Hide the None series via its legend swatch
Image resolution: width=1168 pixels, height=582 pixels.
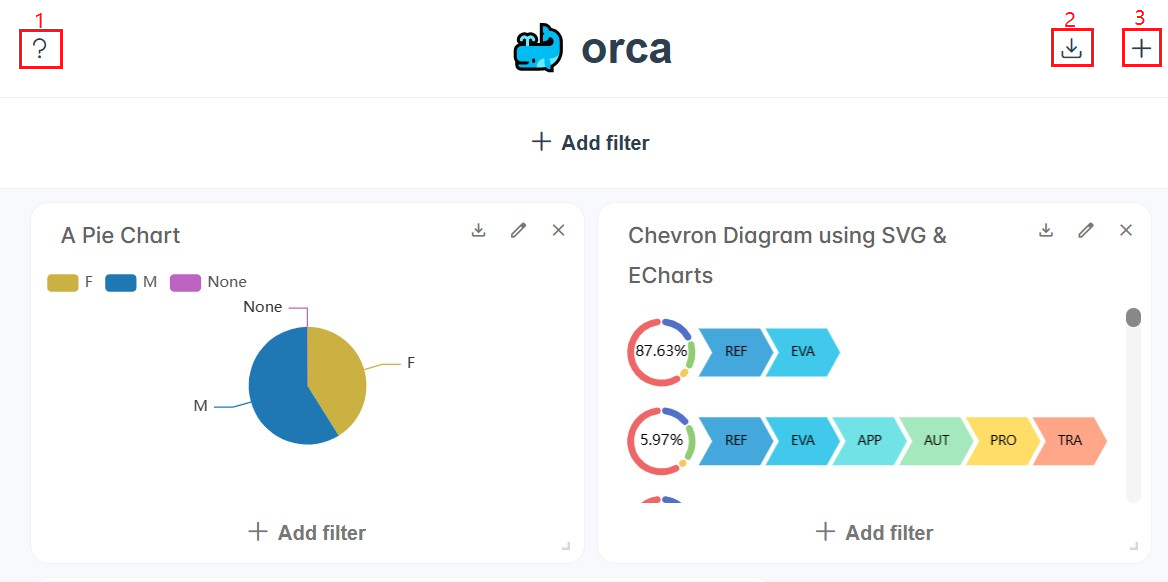click(185, 282)
